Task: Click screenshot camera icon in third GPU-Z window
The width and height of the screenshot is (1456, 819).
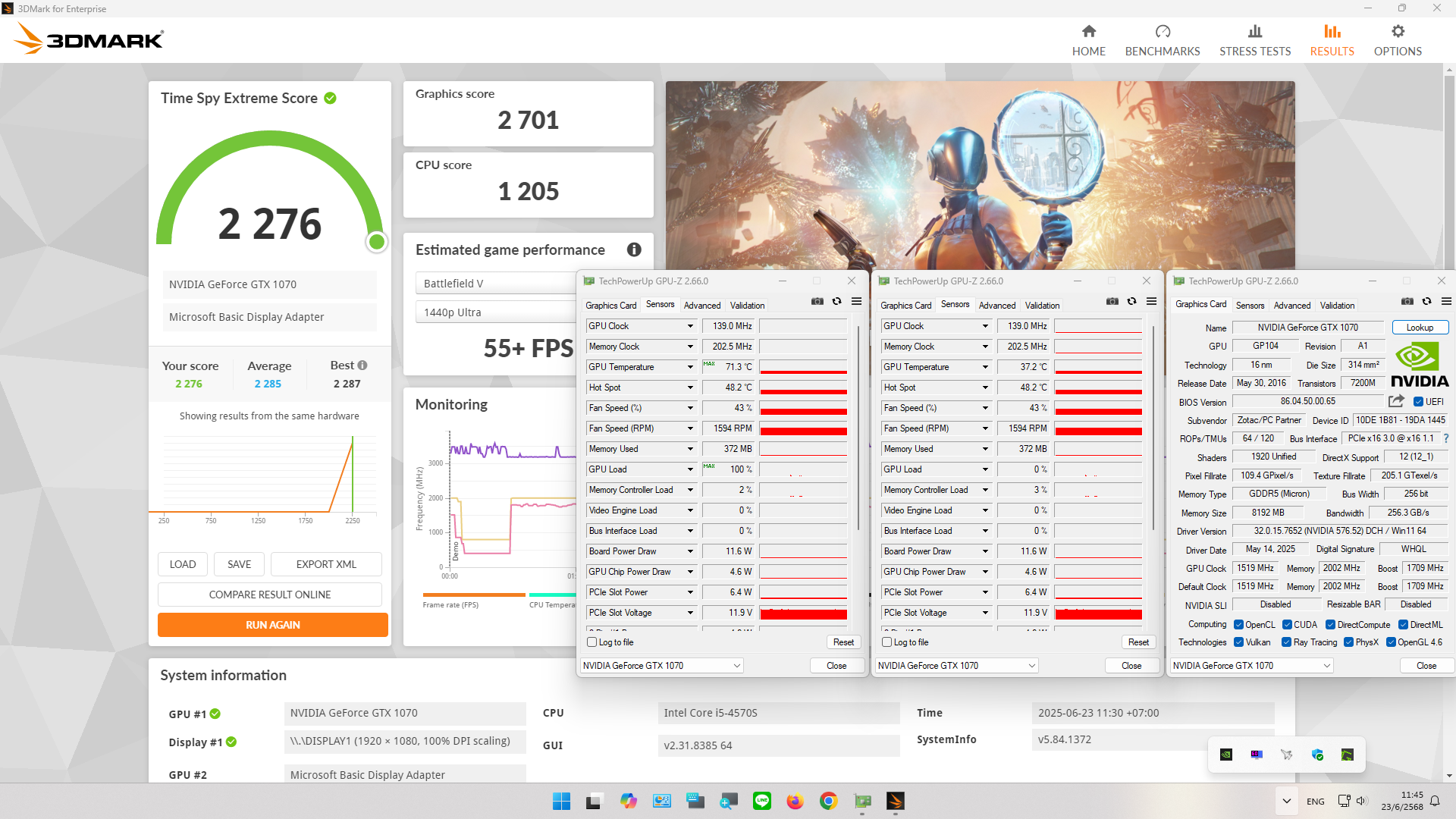Action: coord(1407,301)
